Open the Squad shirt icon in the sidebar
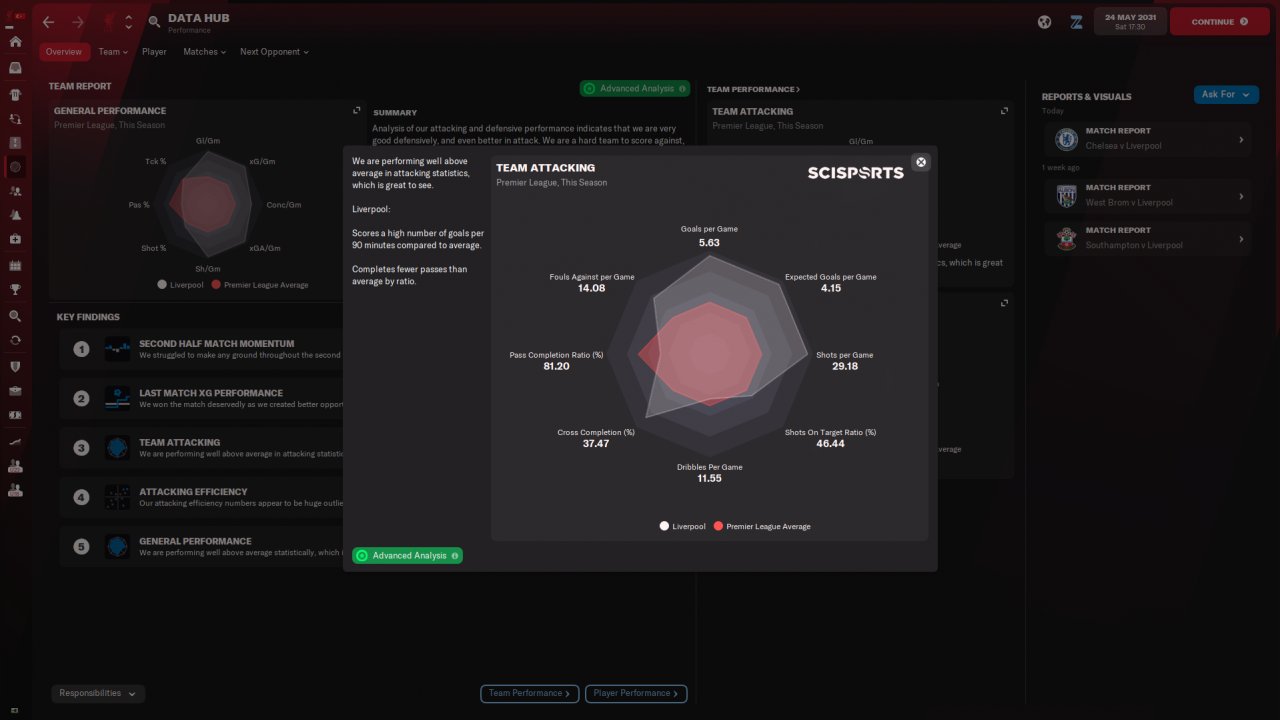This screenshot has width=1280, height=720. pyautogui.click(x=15, y=94)
